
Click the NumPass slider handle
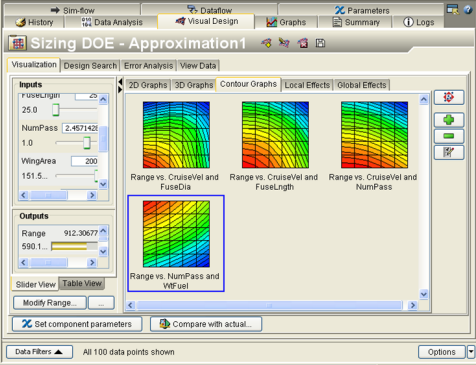click(87, 143)
